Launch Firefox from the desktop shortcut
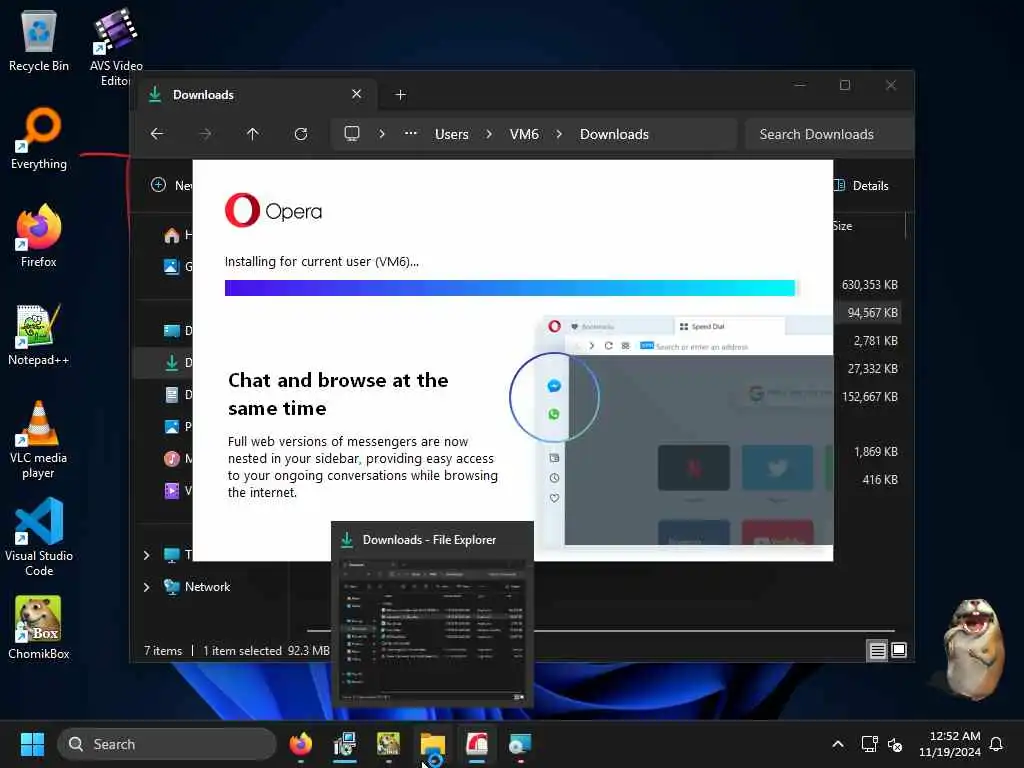This screenshot has width=1024, height=768. click(39, 236)
